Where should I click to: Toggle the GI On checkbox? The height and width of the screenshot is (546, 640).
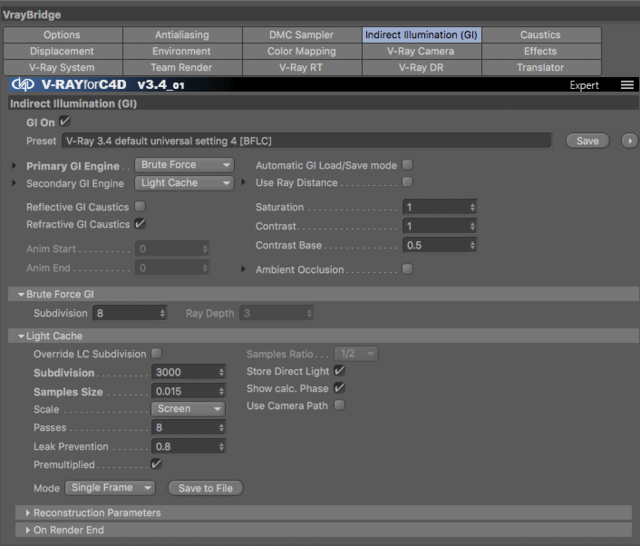tap(64, 121)
